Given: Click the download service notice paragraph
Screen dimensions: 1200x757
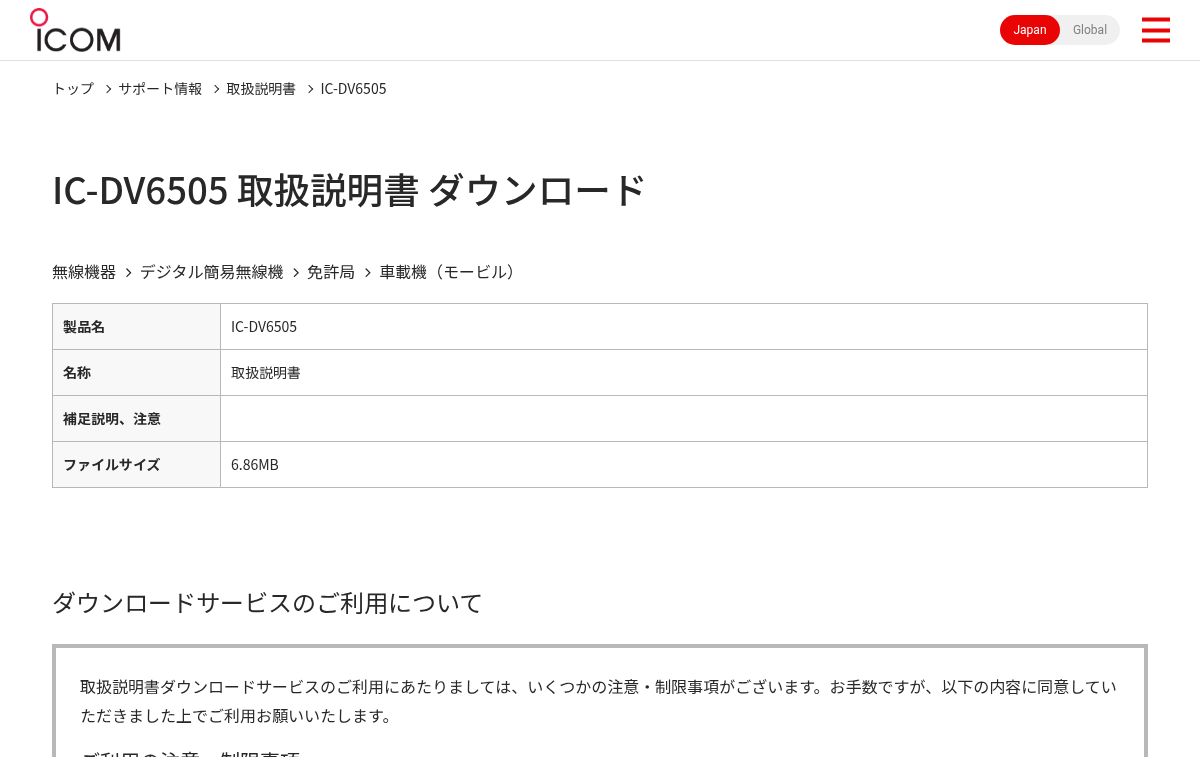Looking at the screenshot, I should click(x=598, y=701).
